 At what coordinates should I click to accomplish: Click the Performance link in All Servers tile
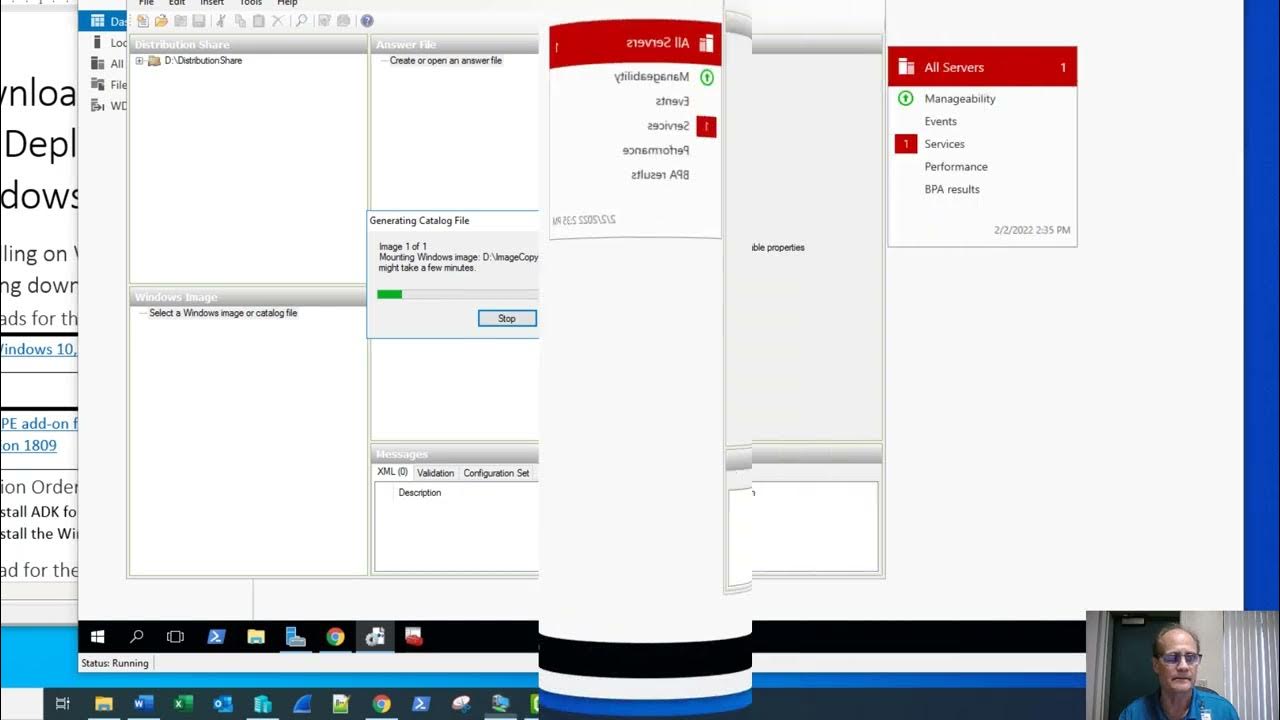[x=956, y=167]
